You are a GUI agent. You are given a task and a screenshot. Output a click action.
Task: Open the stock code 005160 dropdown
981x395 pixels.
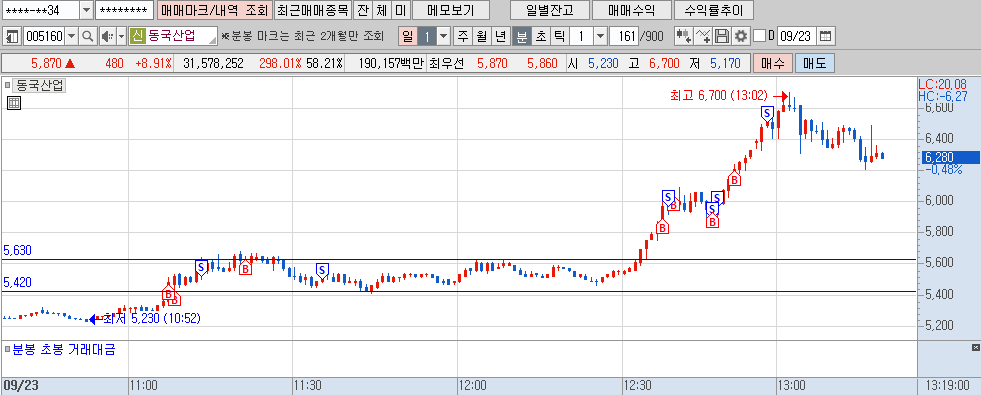coord(71,36)
